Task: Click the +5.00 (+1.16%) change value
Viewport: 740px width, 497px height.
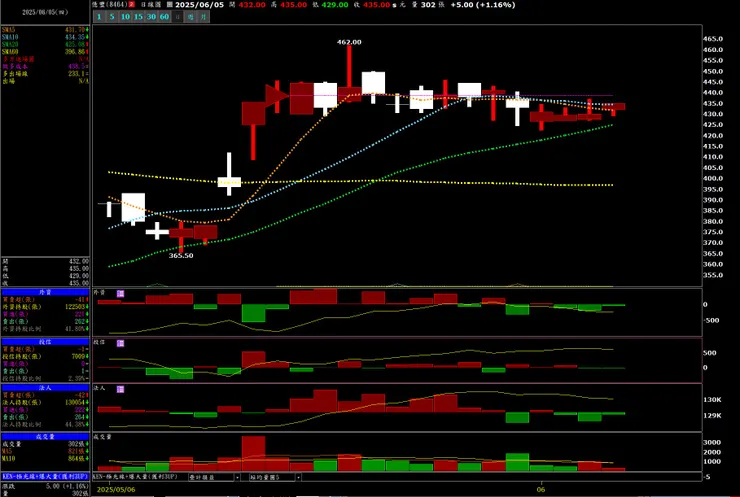Action: tap(483, 5)
